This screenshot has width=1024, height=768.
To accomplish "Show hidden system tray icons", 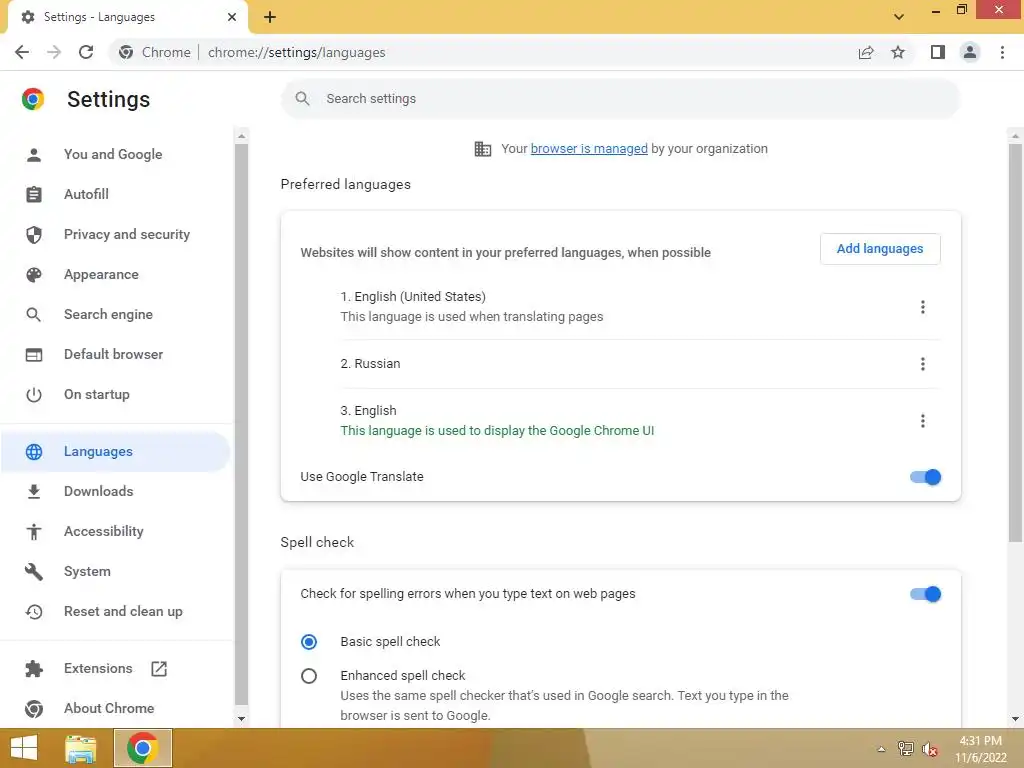I will [x=881, y=749].
